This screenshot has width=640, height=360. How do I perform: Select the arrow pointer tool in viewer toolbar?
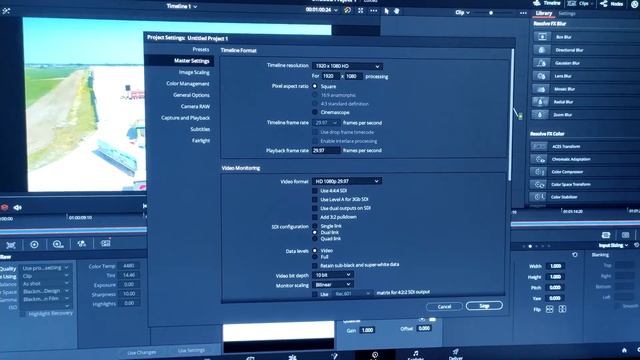tap(386, 11)
